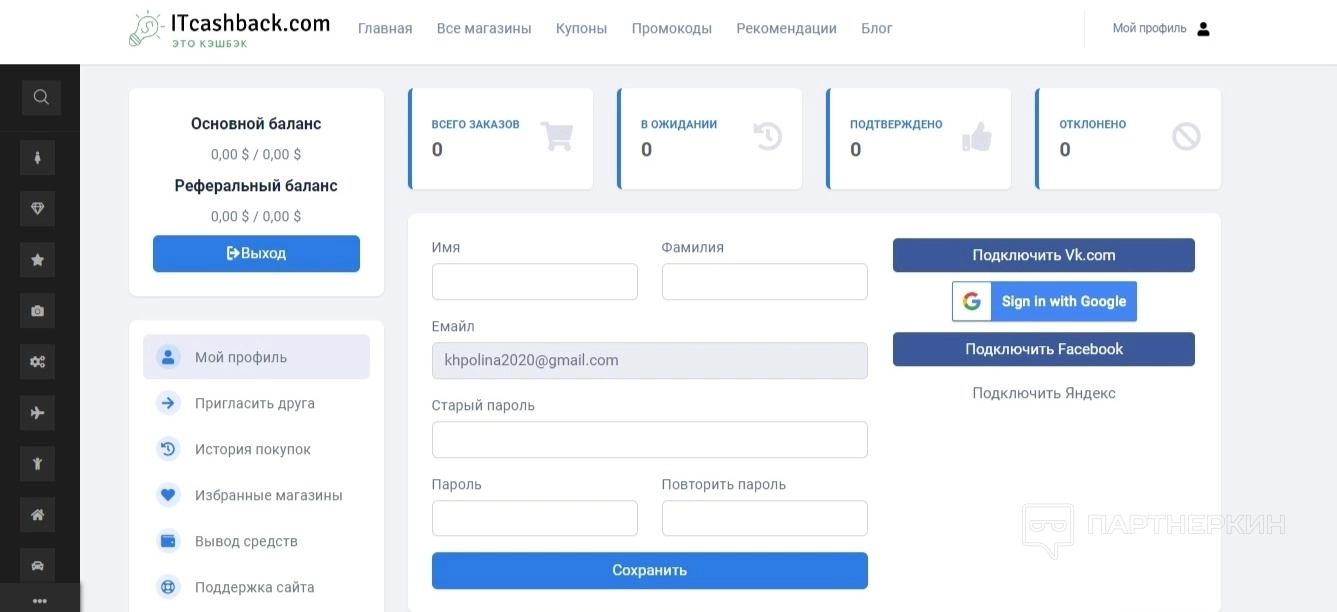This screenshot has width=1337, height=612.
Task: Open the Промокоды menu item
Action: pos(672,29)
